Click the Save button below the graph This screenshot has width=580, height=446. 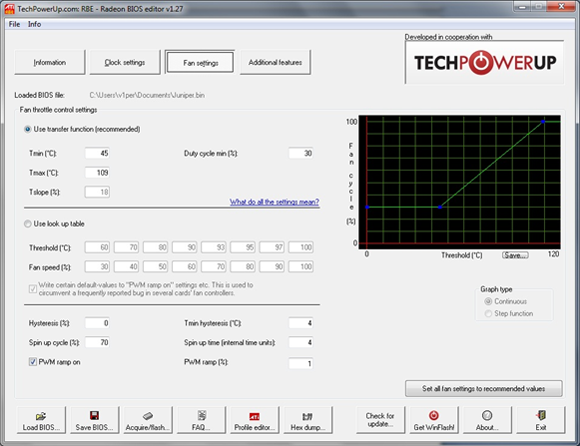point(515,255)
